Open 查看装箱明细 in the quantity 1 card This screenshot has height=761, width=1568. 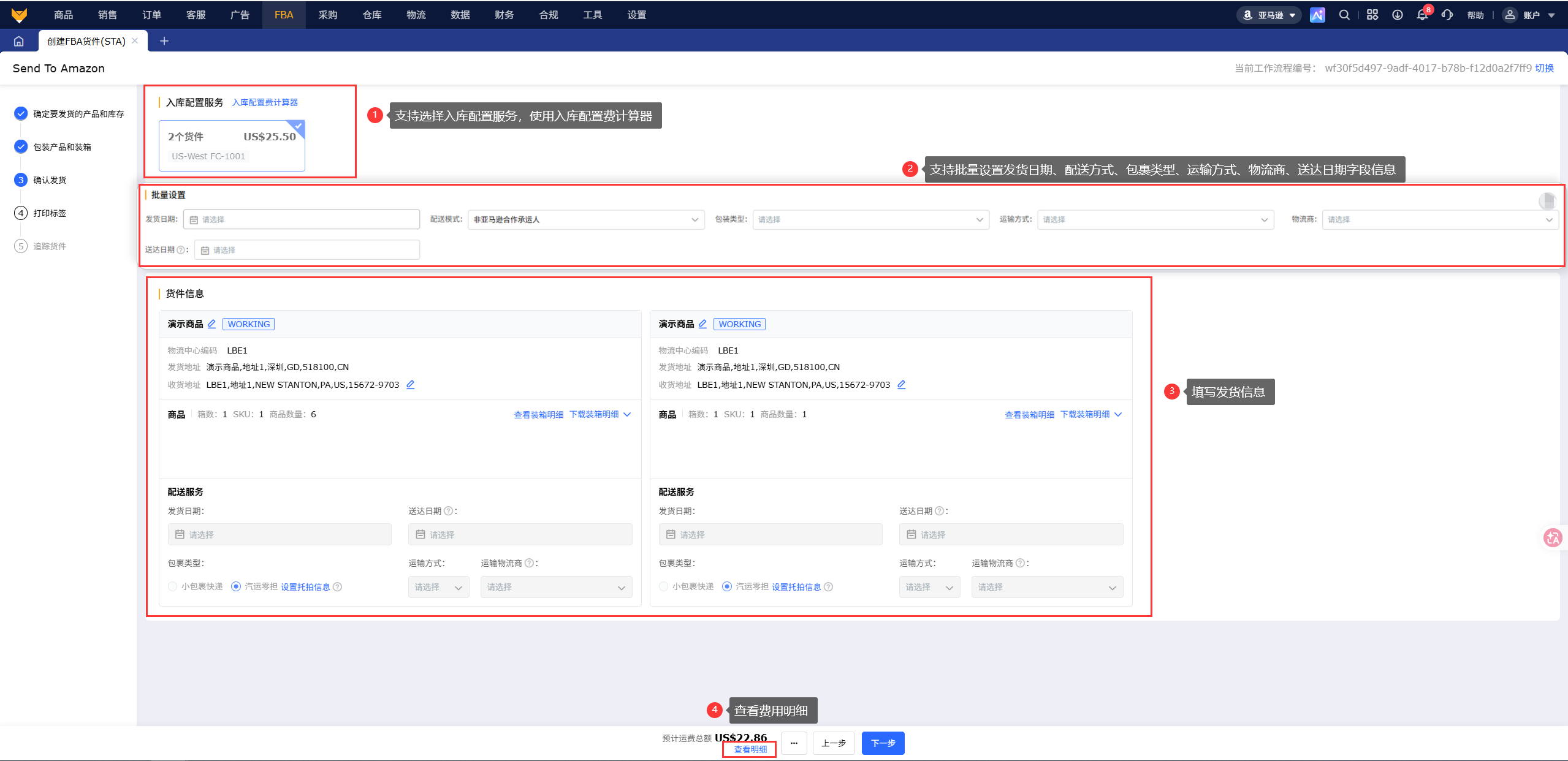pos(1030,415)
